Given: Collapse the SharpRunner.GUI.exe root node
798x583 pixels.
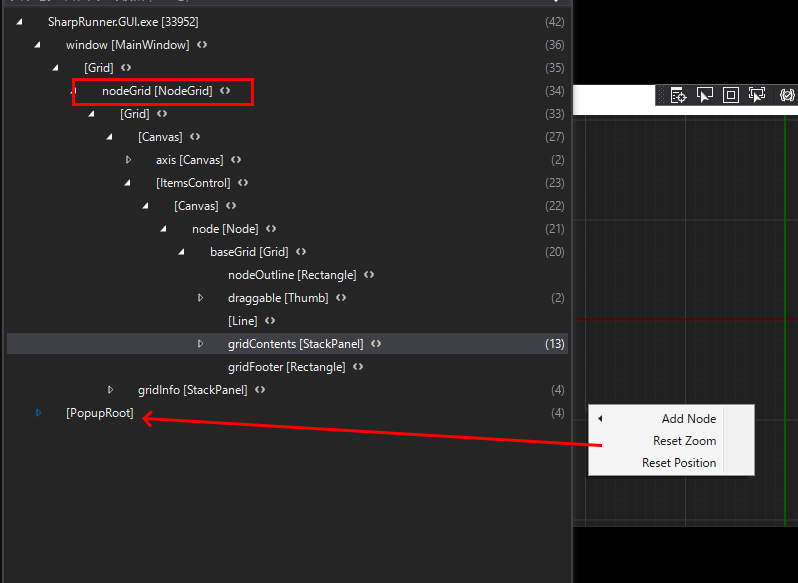Looking at the screenshot, I should pos(20,22).
